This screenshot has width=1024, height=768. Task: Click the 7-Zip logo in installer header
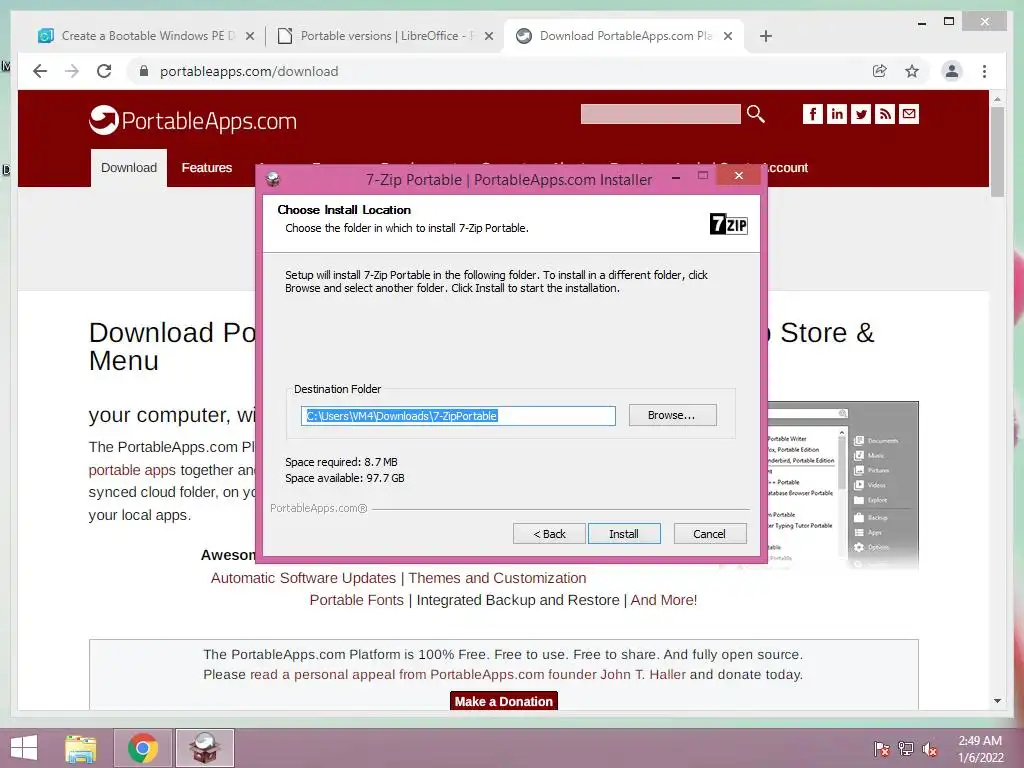(728, 224)
